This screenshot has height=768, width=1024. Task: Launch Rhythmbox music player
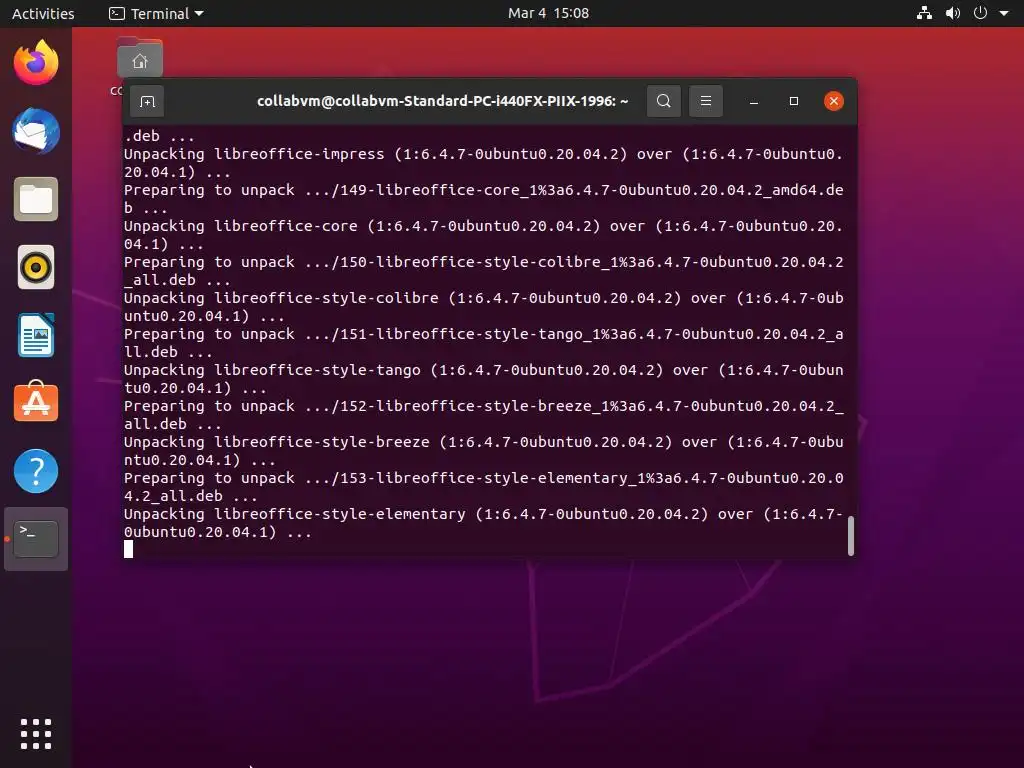36,267
